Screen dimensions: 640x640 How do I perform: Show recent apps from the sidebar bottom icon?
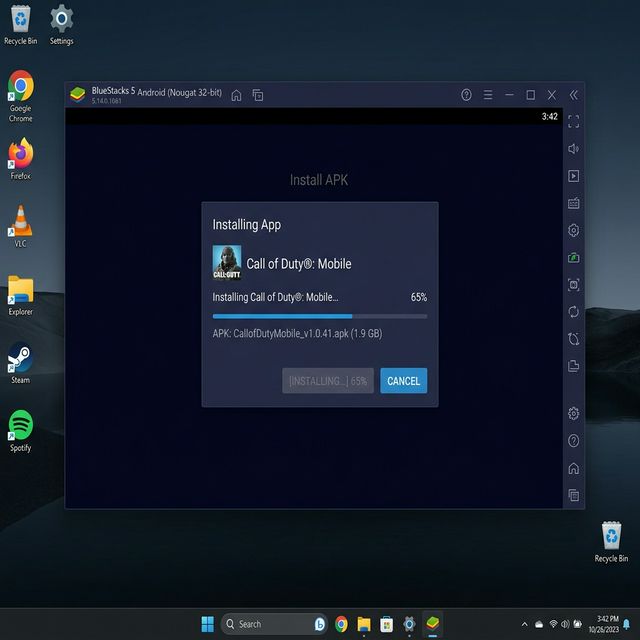tap(573, 495)
